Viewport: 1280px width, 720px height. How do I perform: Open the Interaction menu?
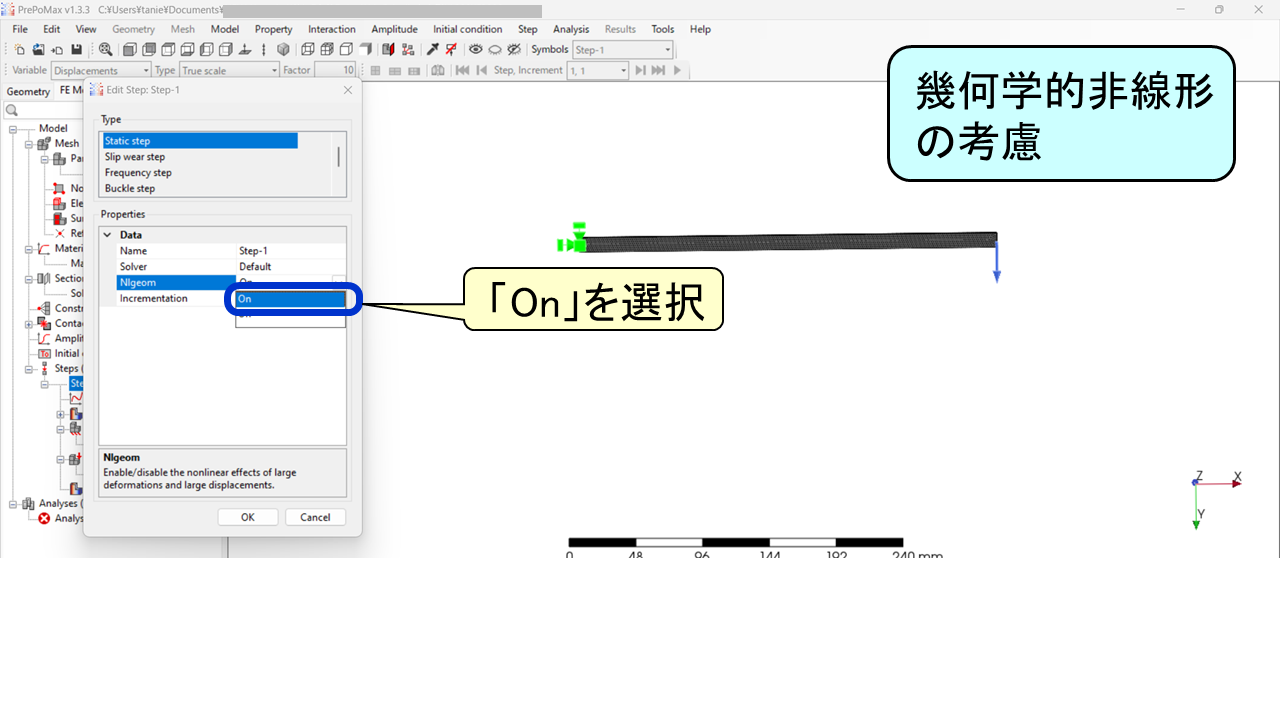point(331,29)
